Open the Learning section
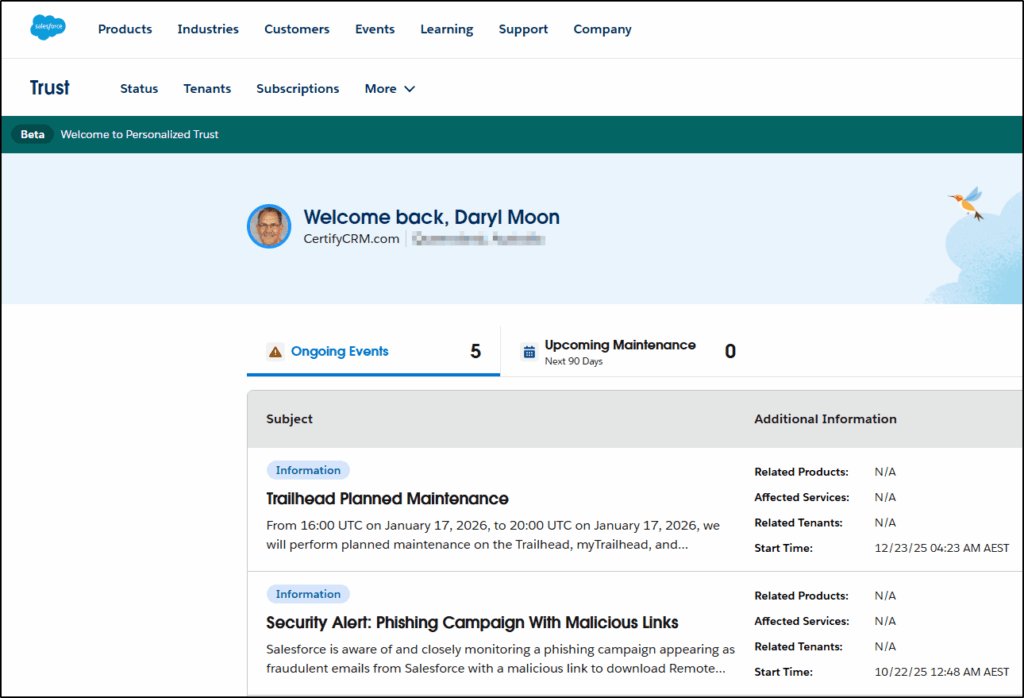 (446, 29)
